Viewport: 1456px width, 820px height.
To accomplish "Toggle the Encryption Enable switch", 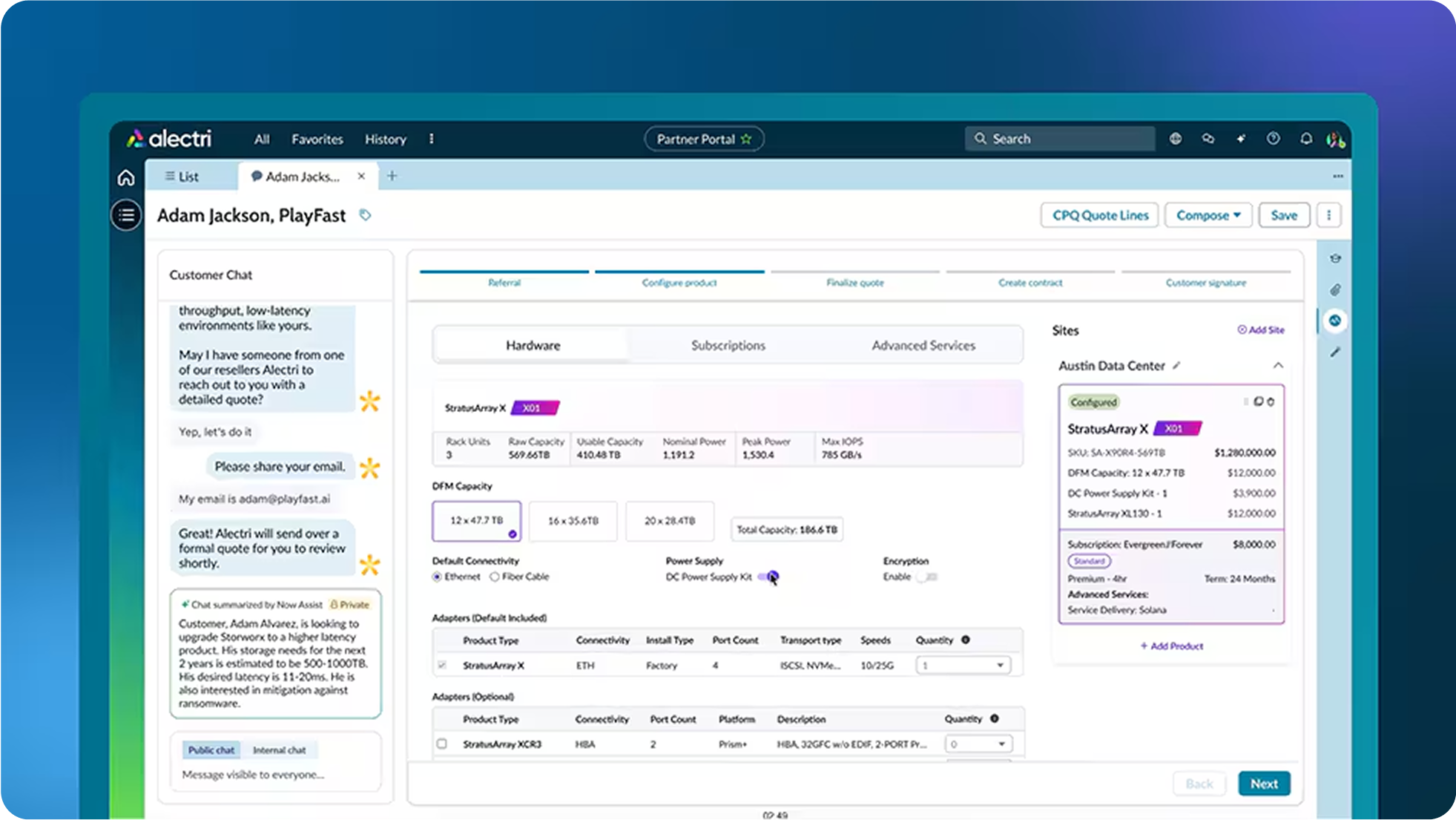I will pos(927,577).
